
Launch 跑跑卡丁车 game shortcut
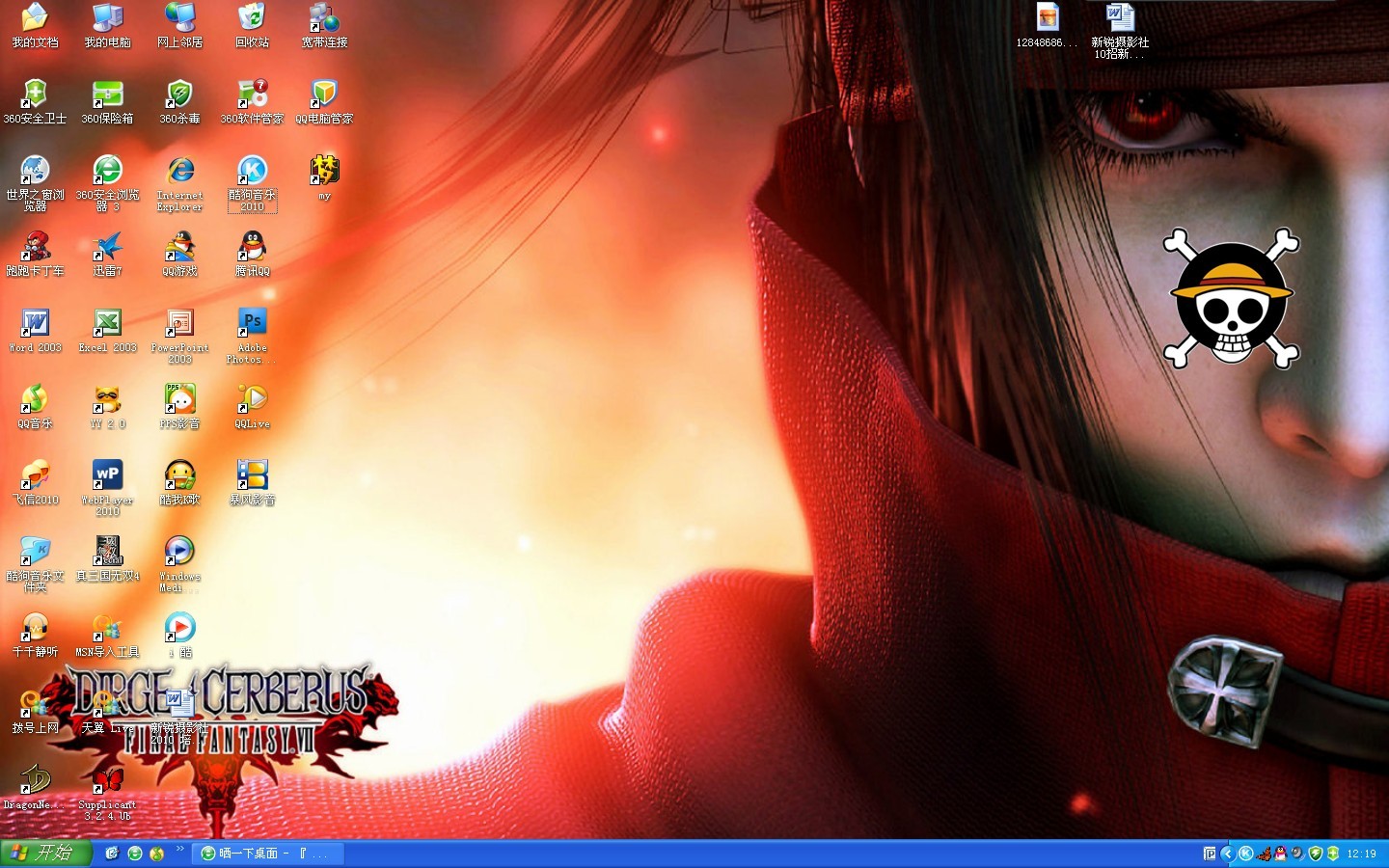[x=35, y=254]
